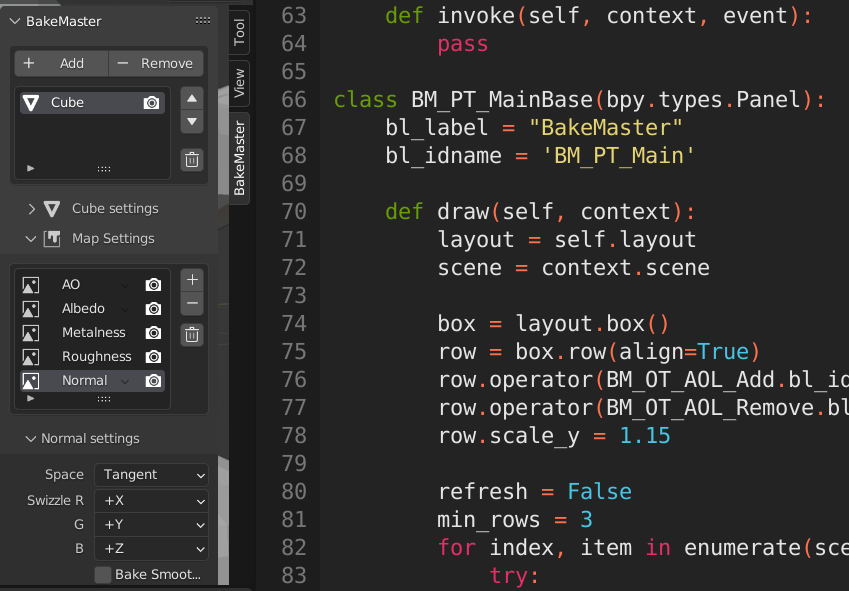Collapse the Map Settings section
Viewport: 849px width, 591px height.
pos(31,239)
